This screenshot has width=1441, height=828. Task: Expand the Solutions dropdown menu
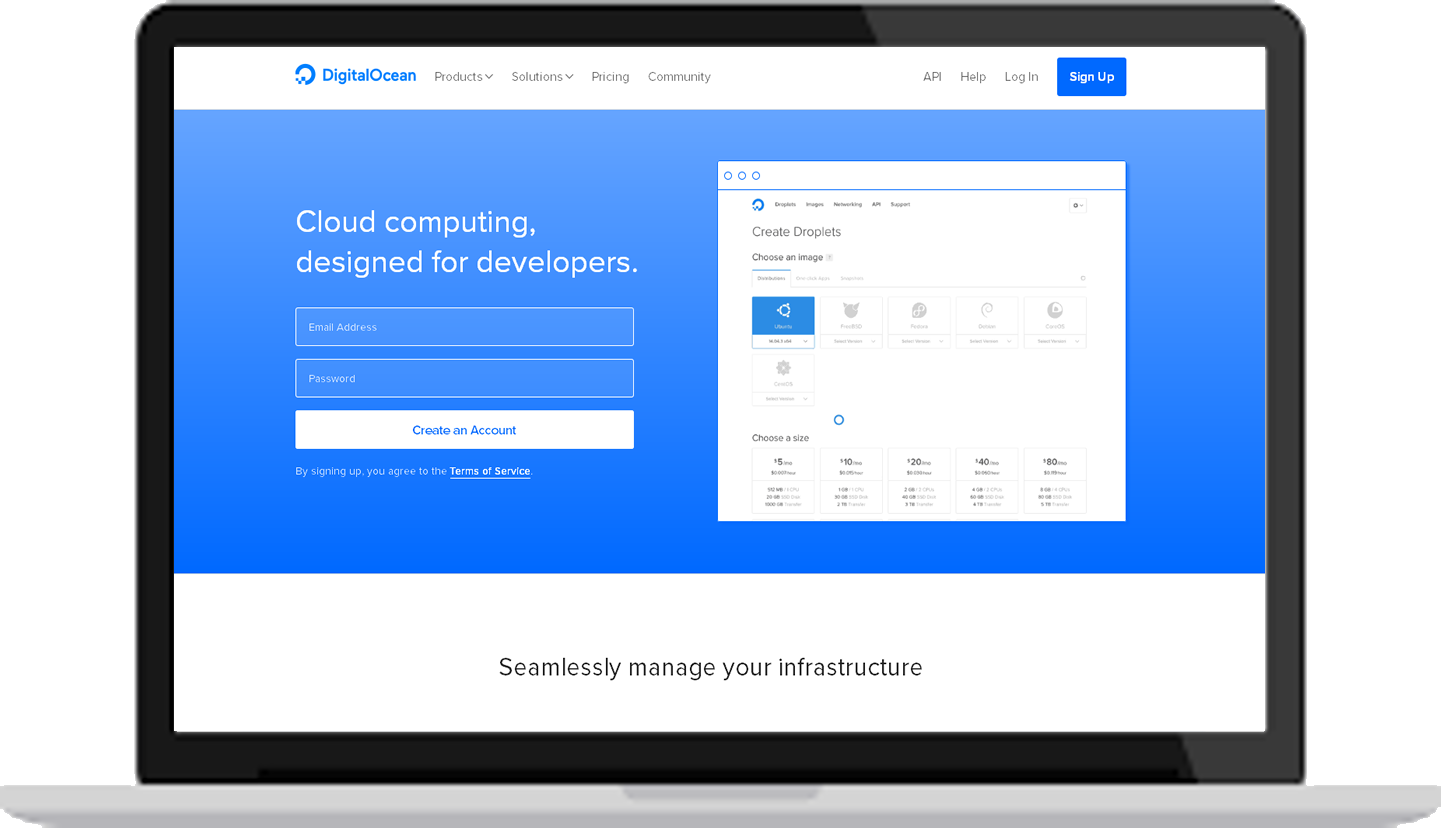click(x=542, y=77)
